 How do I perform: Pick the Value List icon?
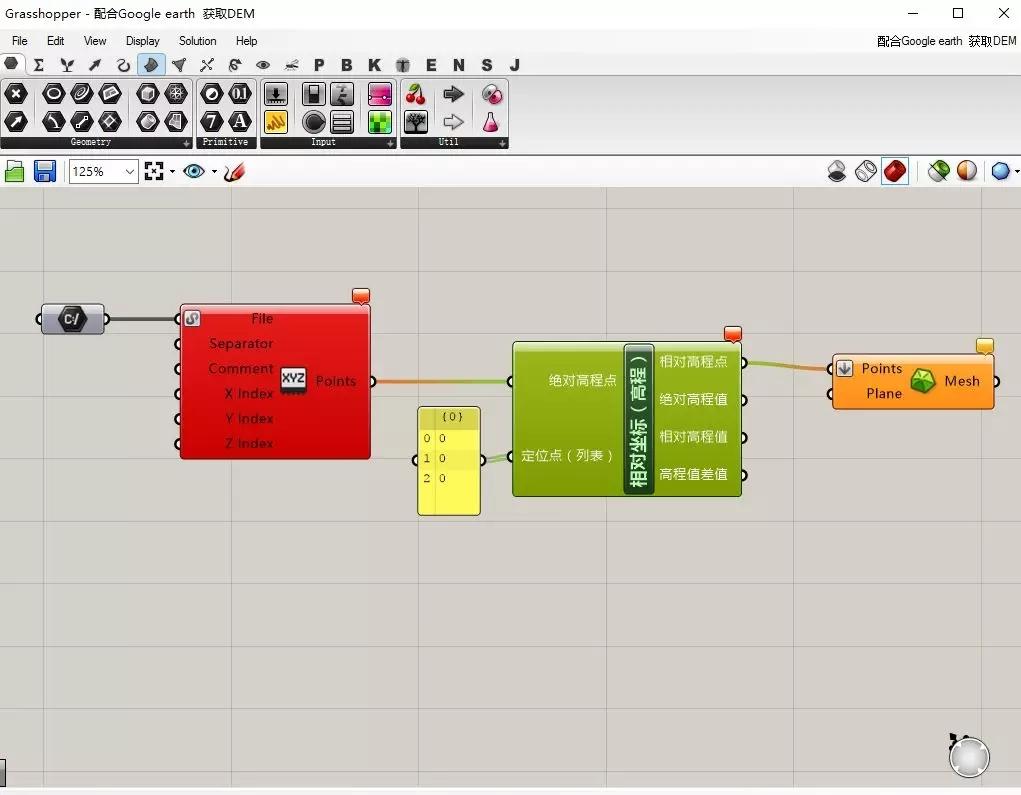(342, 122)
